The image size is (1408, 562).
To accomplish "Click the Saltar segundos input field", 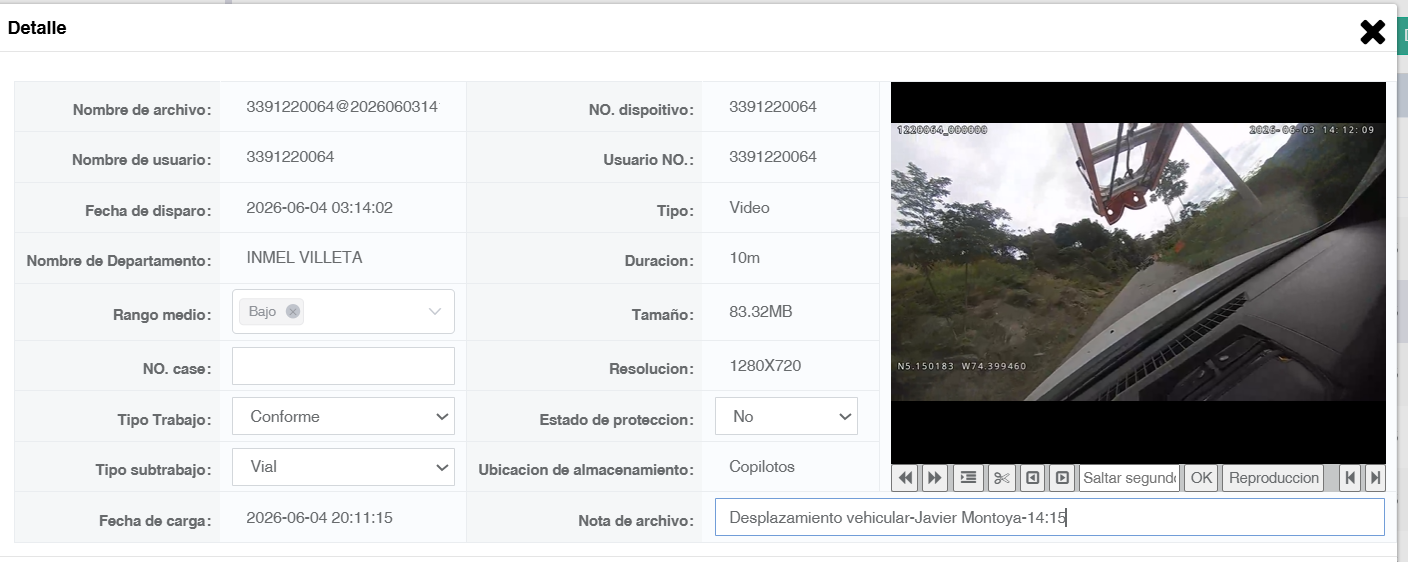I will click(1130, 478).
